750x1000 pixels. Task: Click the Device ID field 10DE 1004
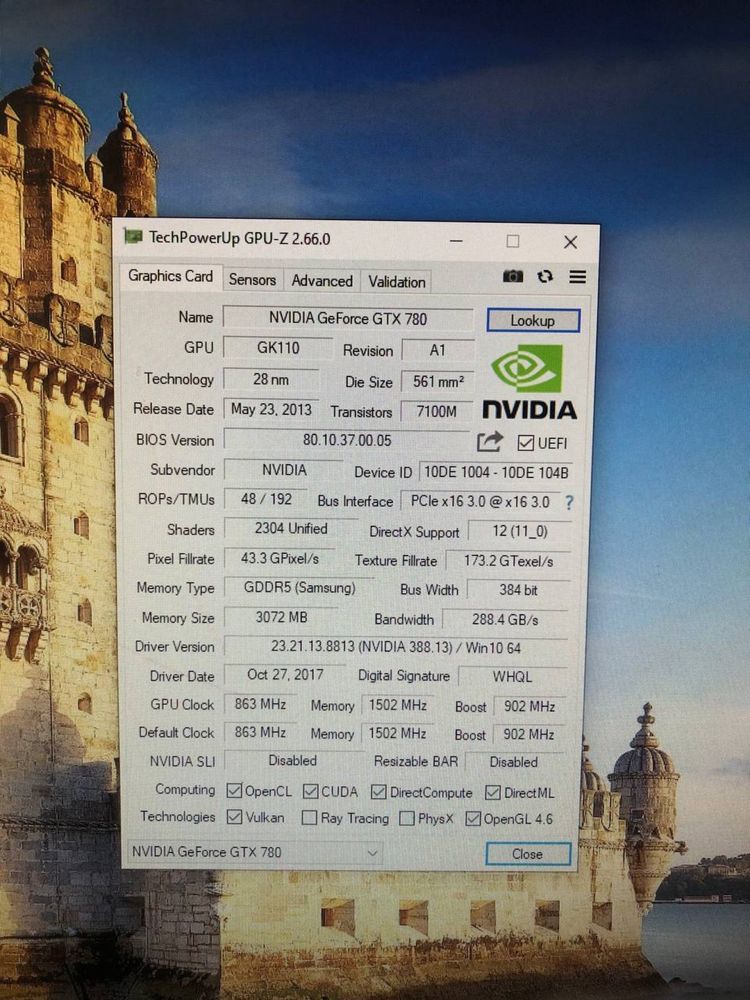[x=496, y=473]
